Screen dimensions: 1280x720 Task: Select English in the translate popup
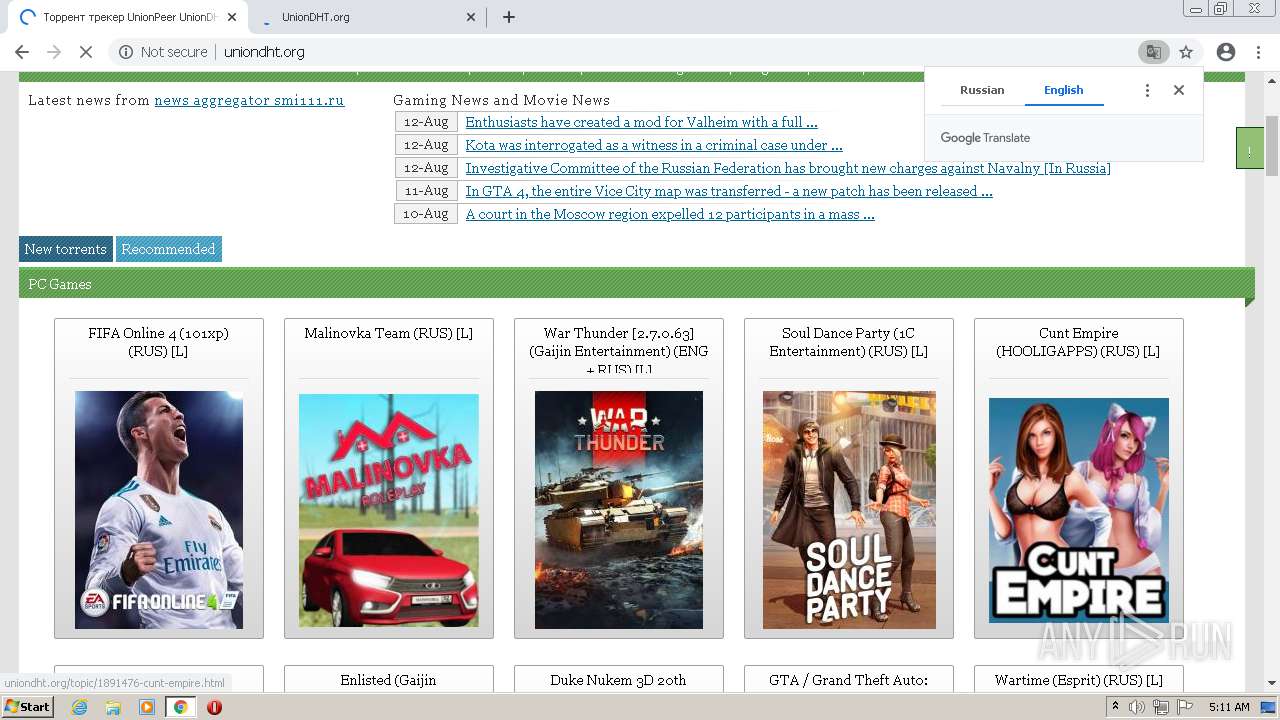pos(1064,90)
